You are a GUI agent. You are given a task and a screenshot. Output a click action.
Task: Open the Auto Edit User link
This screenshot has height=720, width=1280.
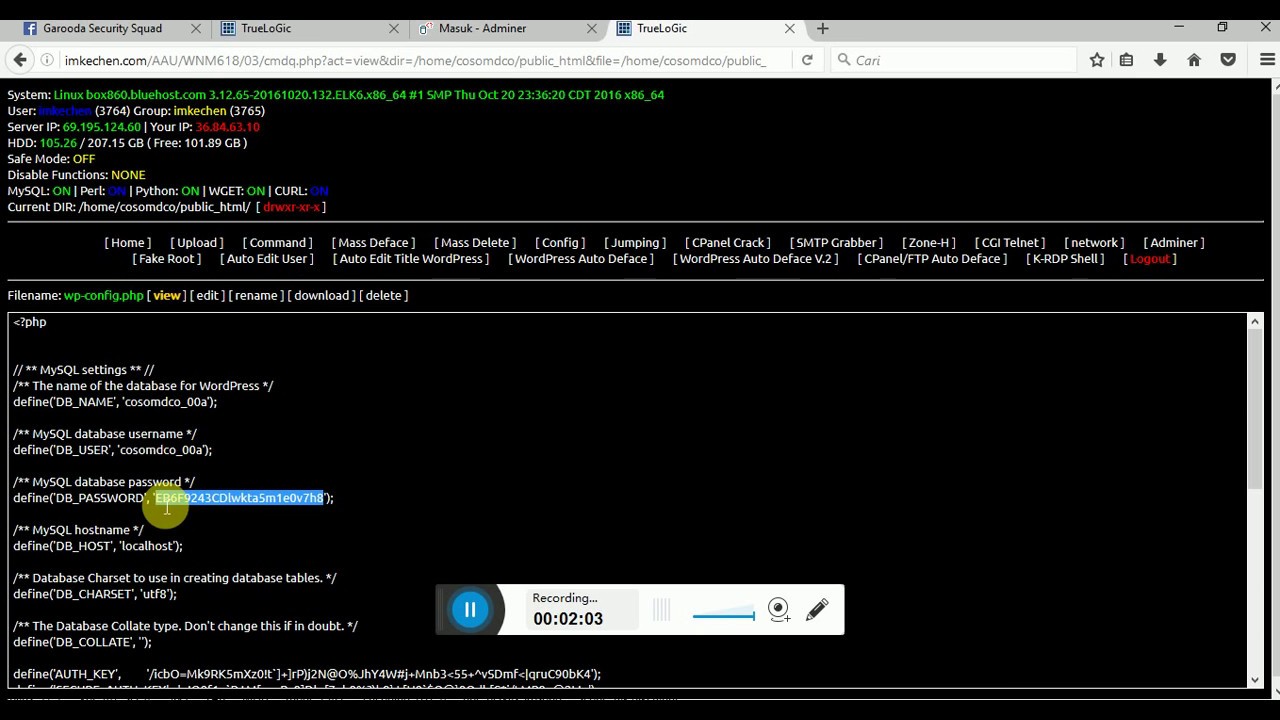(267, 259)
